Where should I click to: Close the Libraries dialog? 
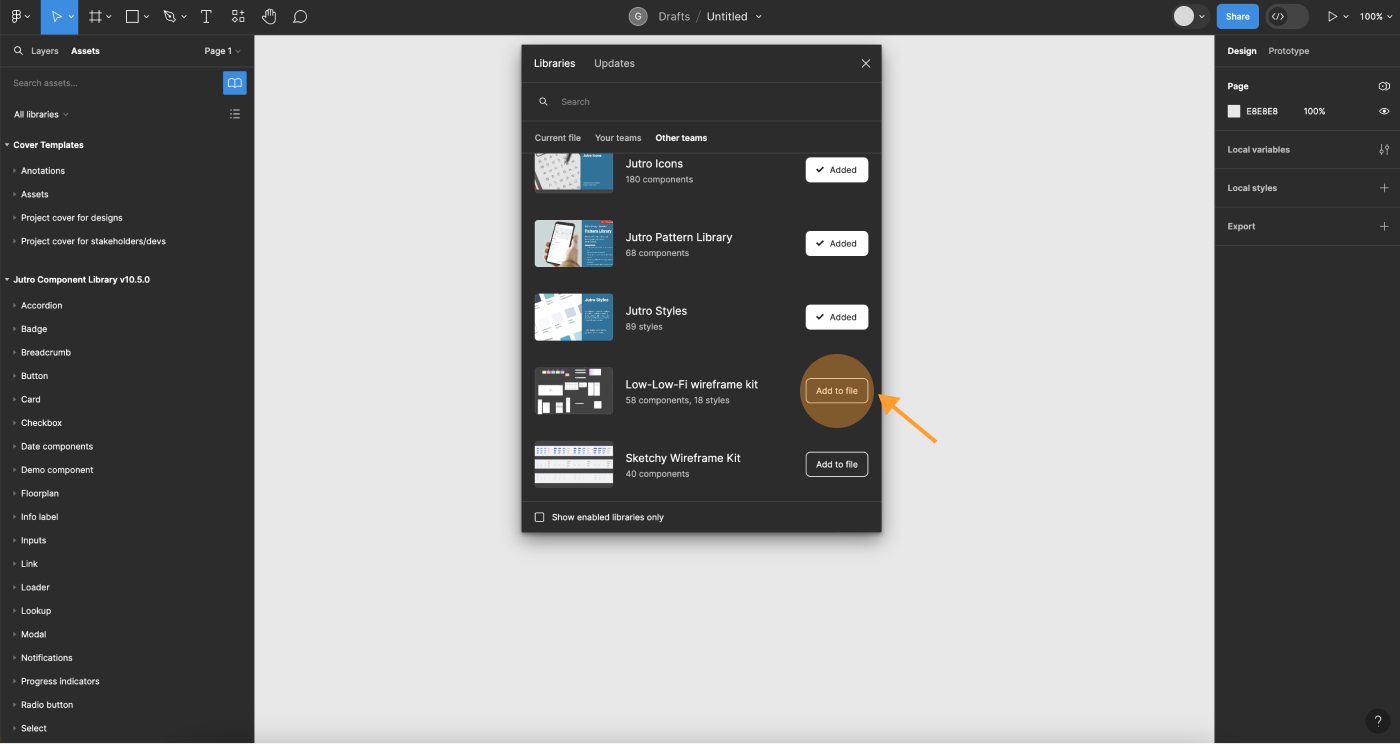tap(866, 63)
